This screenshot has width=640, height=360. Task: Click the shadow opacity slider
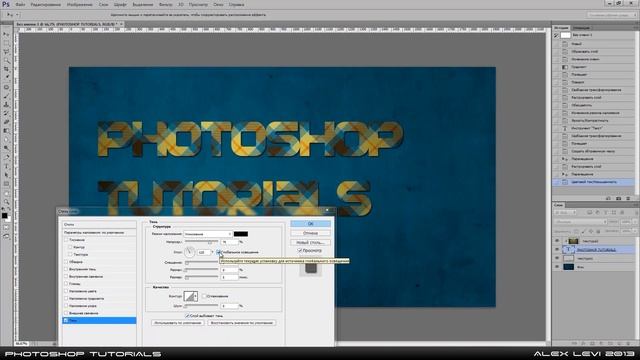click(201, 242)
